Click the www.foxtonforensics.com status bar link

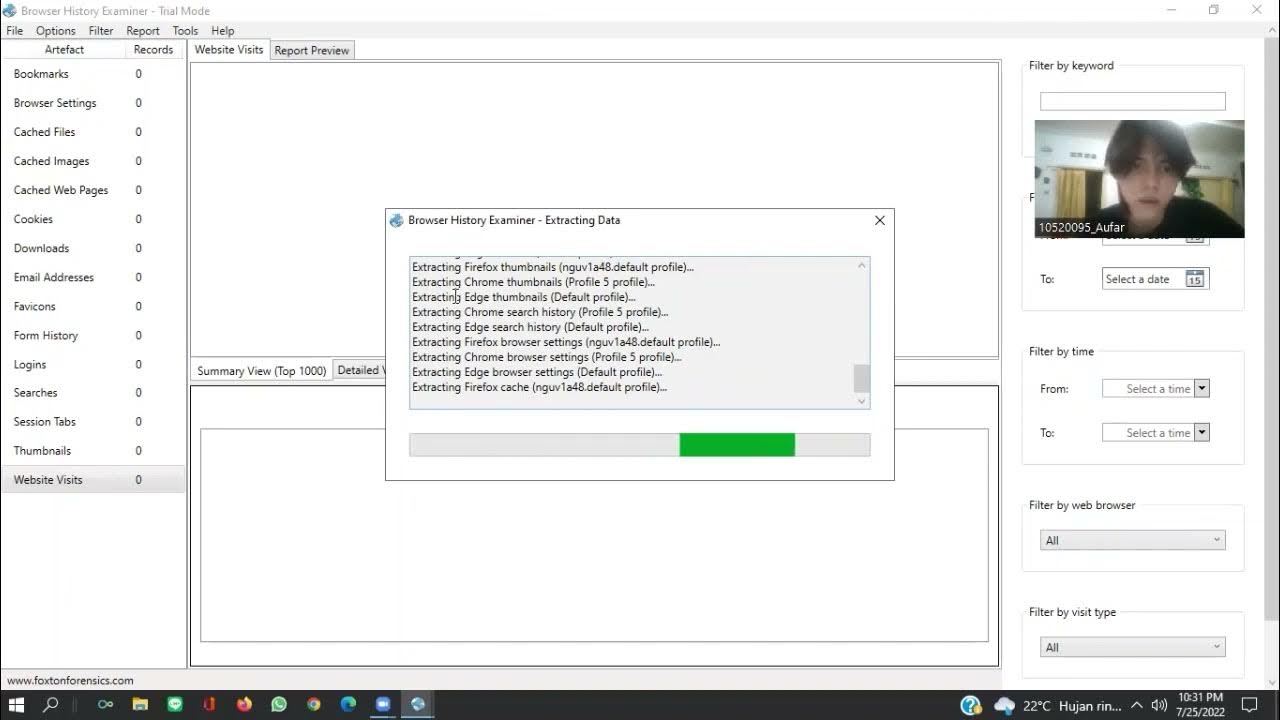point(70,680)
